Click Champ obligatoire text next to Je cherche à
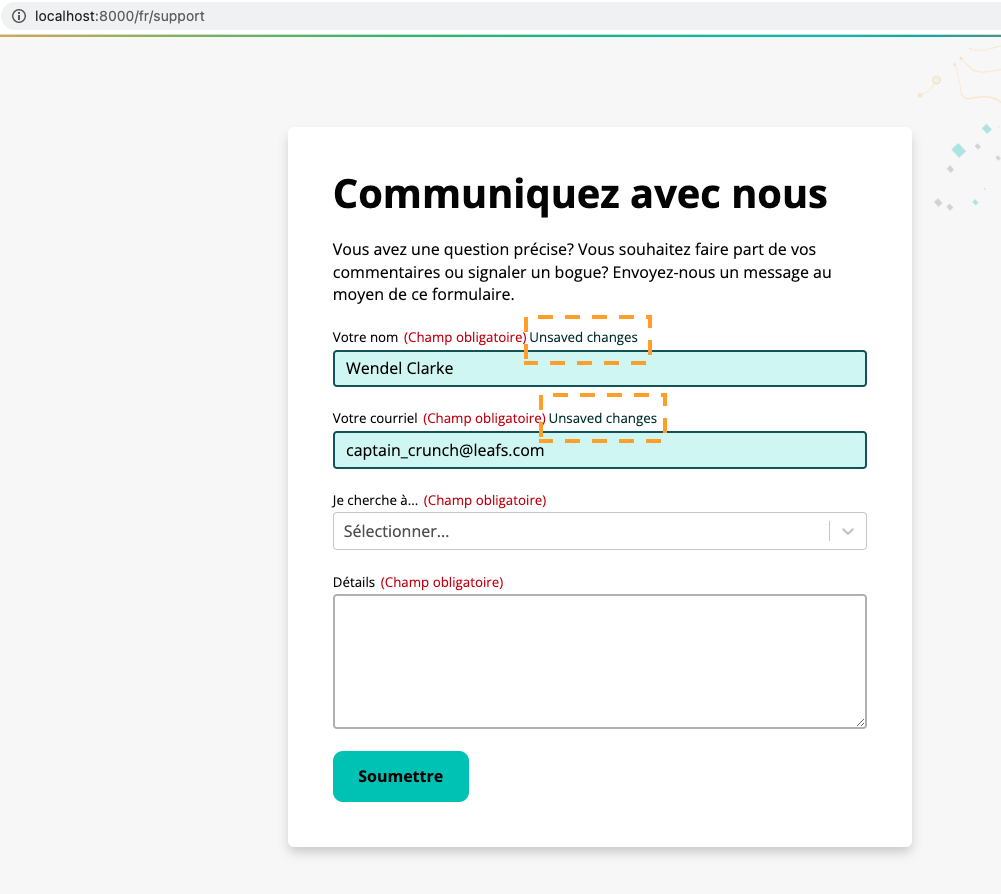The height and width of the screenshot is (894, 1001). [485, 500]
